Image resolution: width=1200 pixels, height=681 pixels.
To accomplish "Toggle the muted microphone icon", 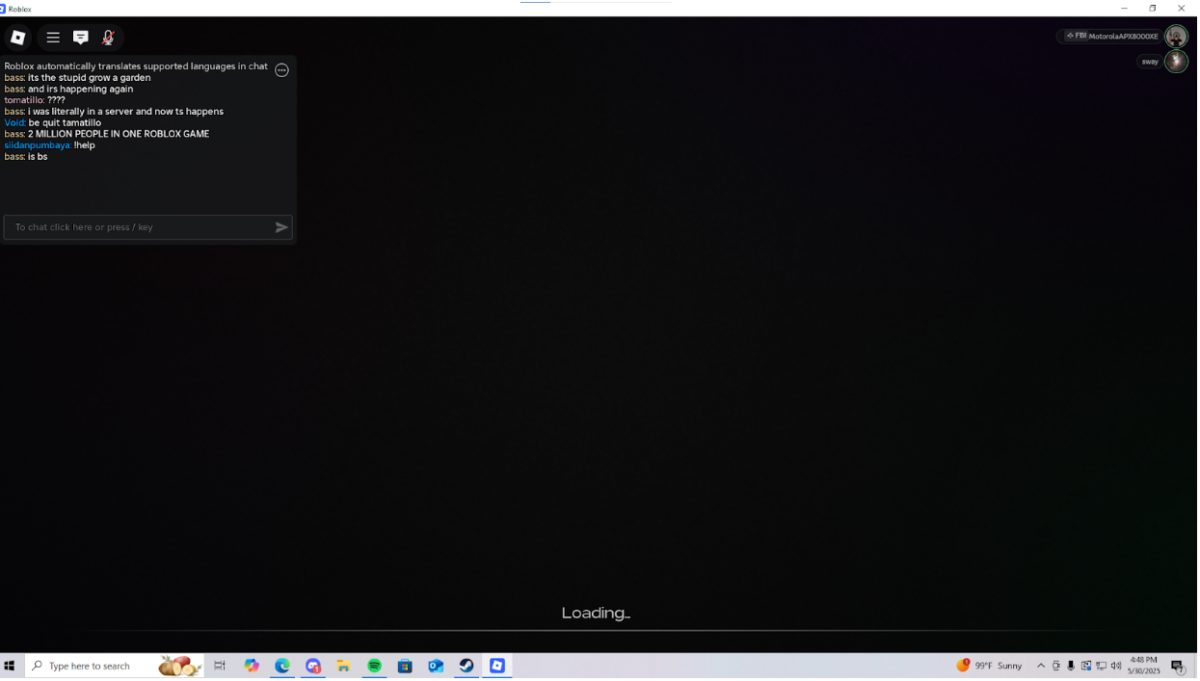I will pyautogui.click(x=108, y=38).
